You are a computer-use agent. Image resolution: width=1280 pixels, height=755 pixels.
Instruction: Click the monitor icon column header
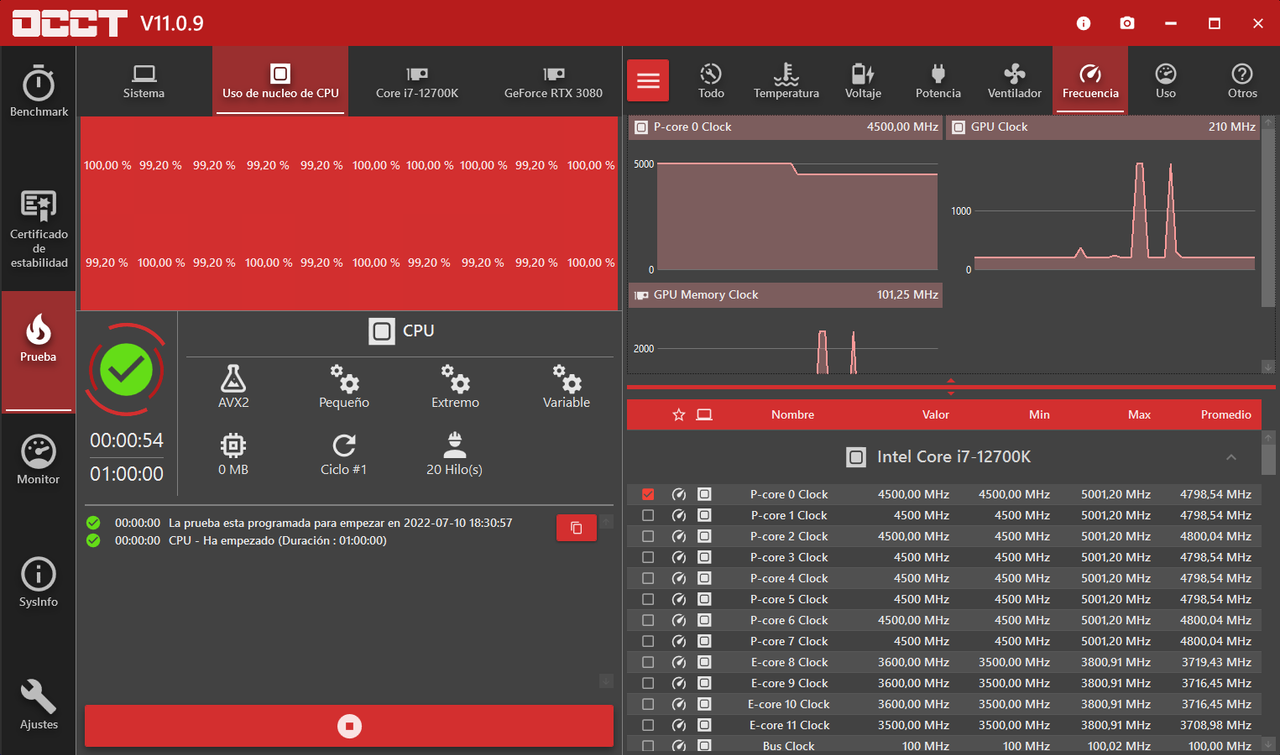coord(704,414)
